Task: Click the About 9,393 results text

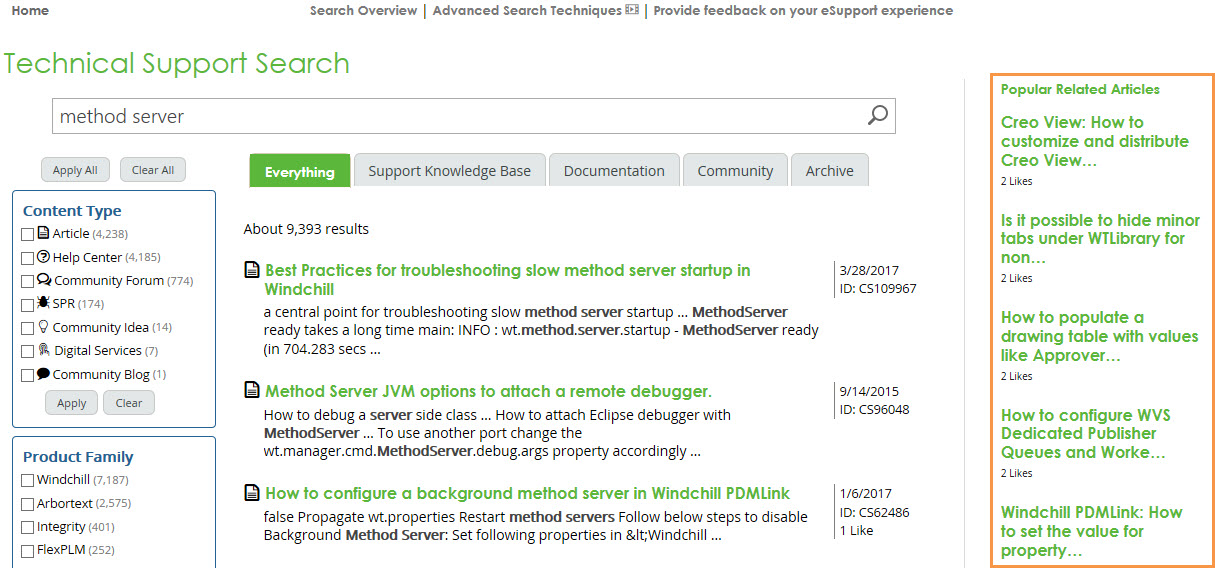Action: [306, 229]
